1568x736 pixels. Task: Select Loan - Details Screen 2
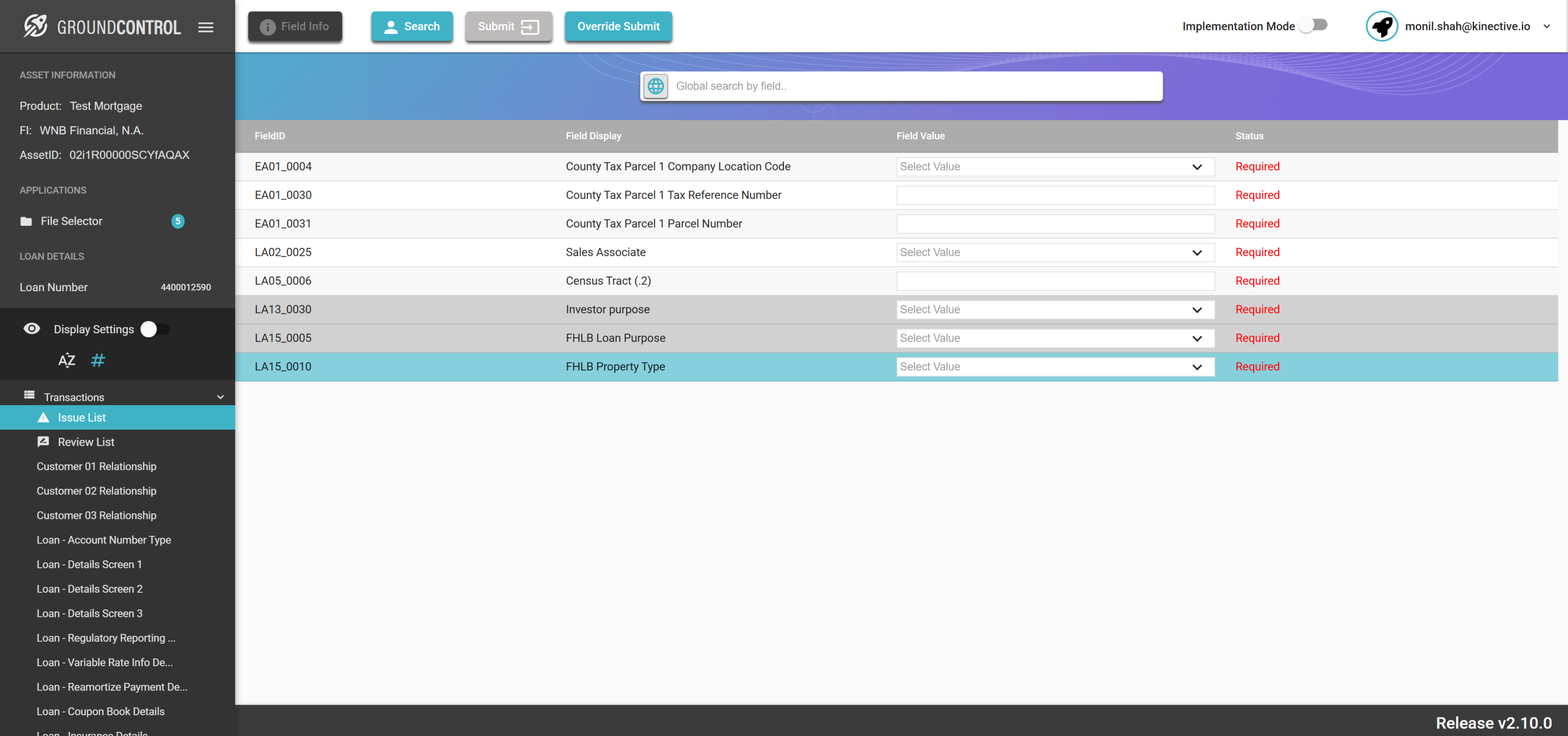click(89, 588)
